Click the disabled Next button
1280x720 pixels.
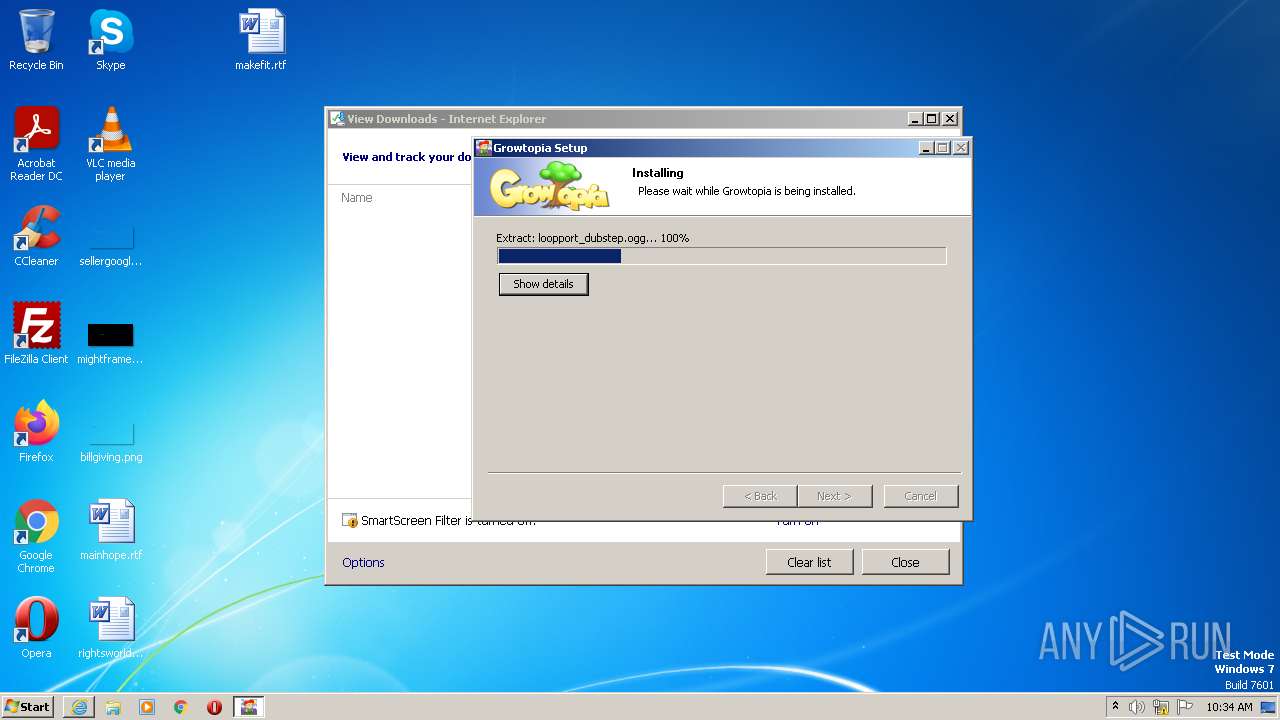point(834,496)
